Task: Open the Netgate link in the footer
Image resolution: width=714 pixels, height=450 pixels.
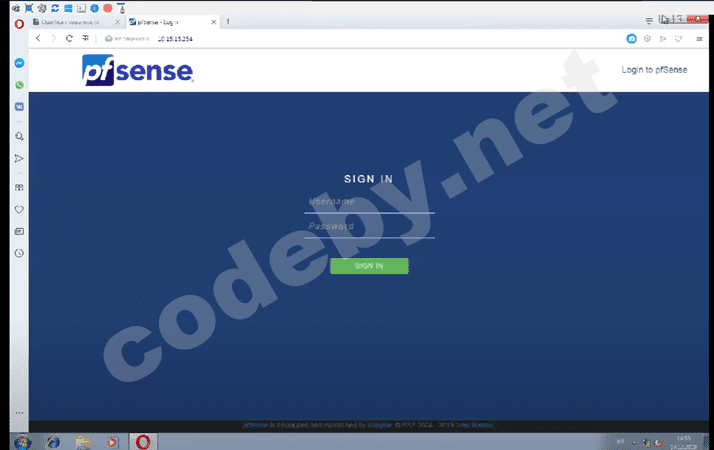Action: tap(379, 425)
